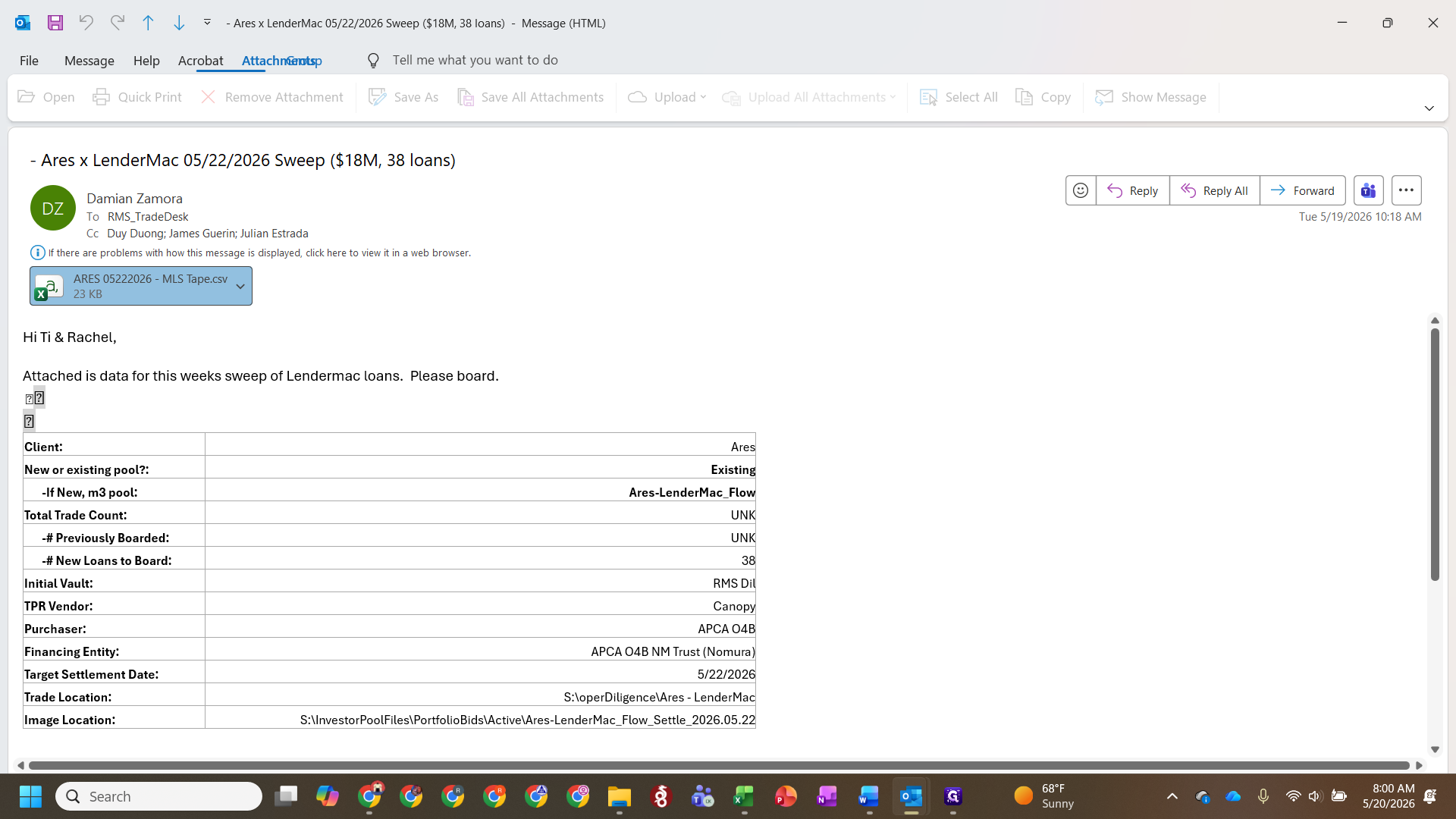Image resolution: width=1456 pixels, height=819 pixels.
Task: Click Cc recipient Duy Duong
Action: tap(135, 234)
